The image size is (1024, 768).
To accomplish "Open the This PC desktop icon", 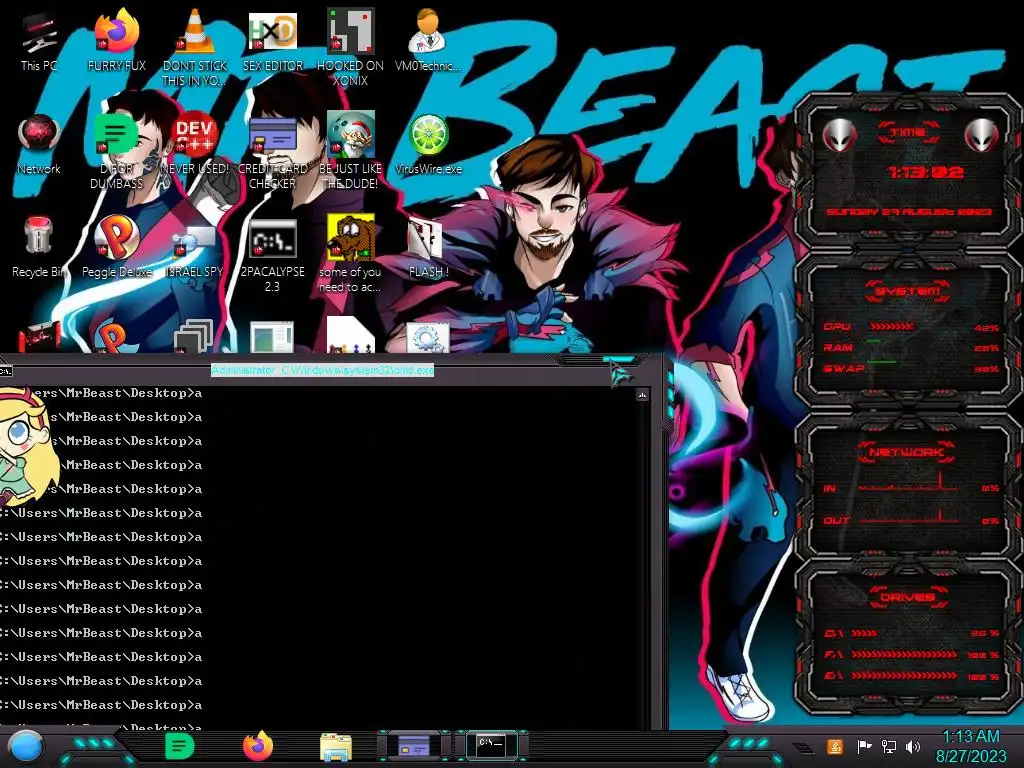I will pos(39,41).
